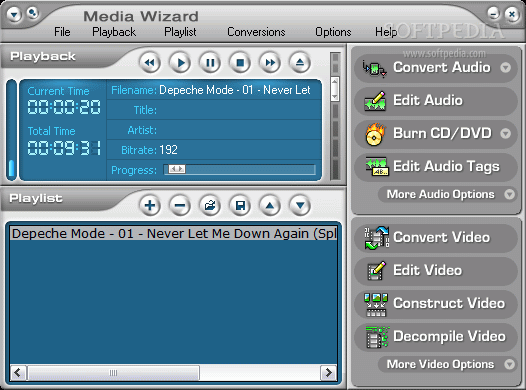This screenshot has height=390, width=526.
Task: Click the info panel scroll up arrow
Action: 335,81
